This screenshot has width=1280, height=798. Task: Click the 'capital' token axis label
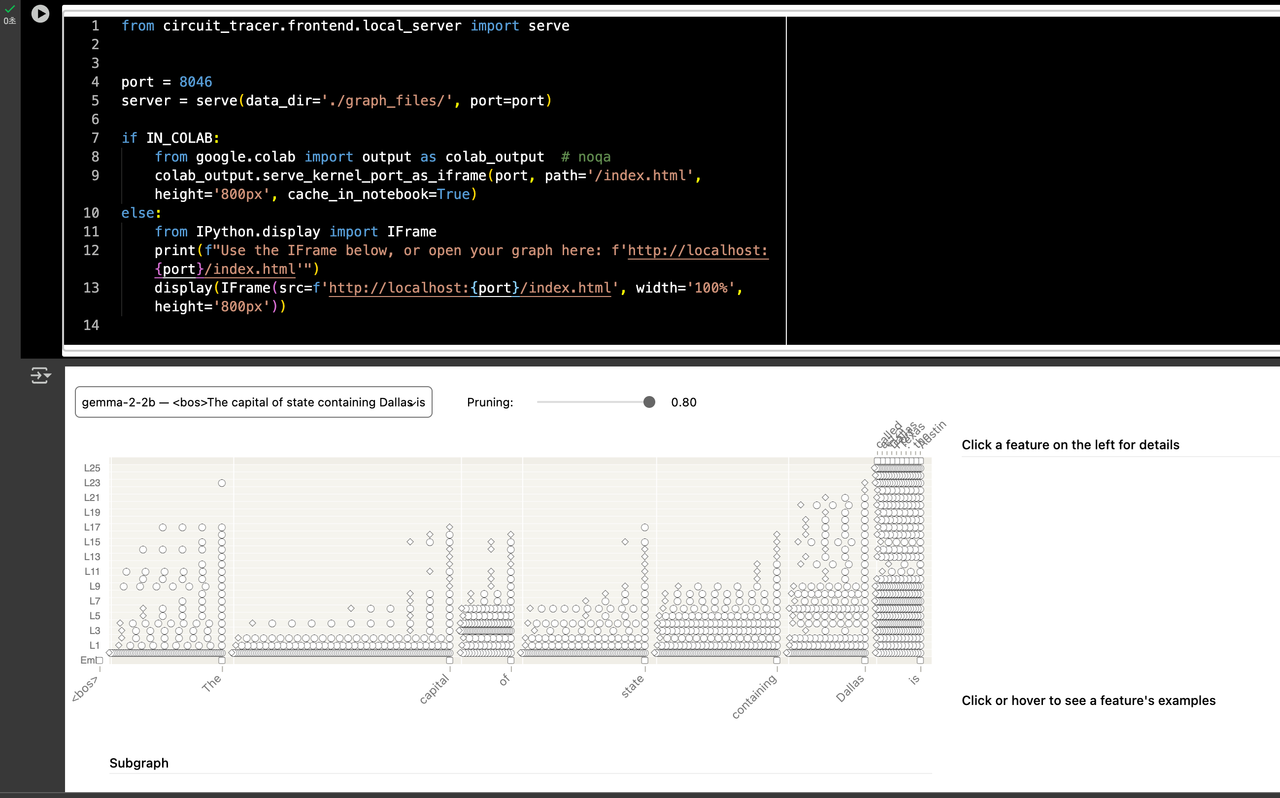pos(435,689)
